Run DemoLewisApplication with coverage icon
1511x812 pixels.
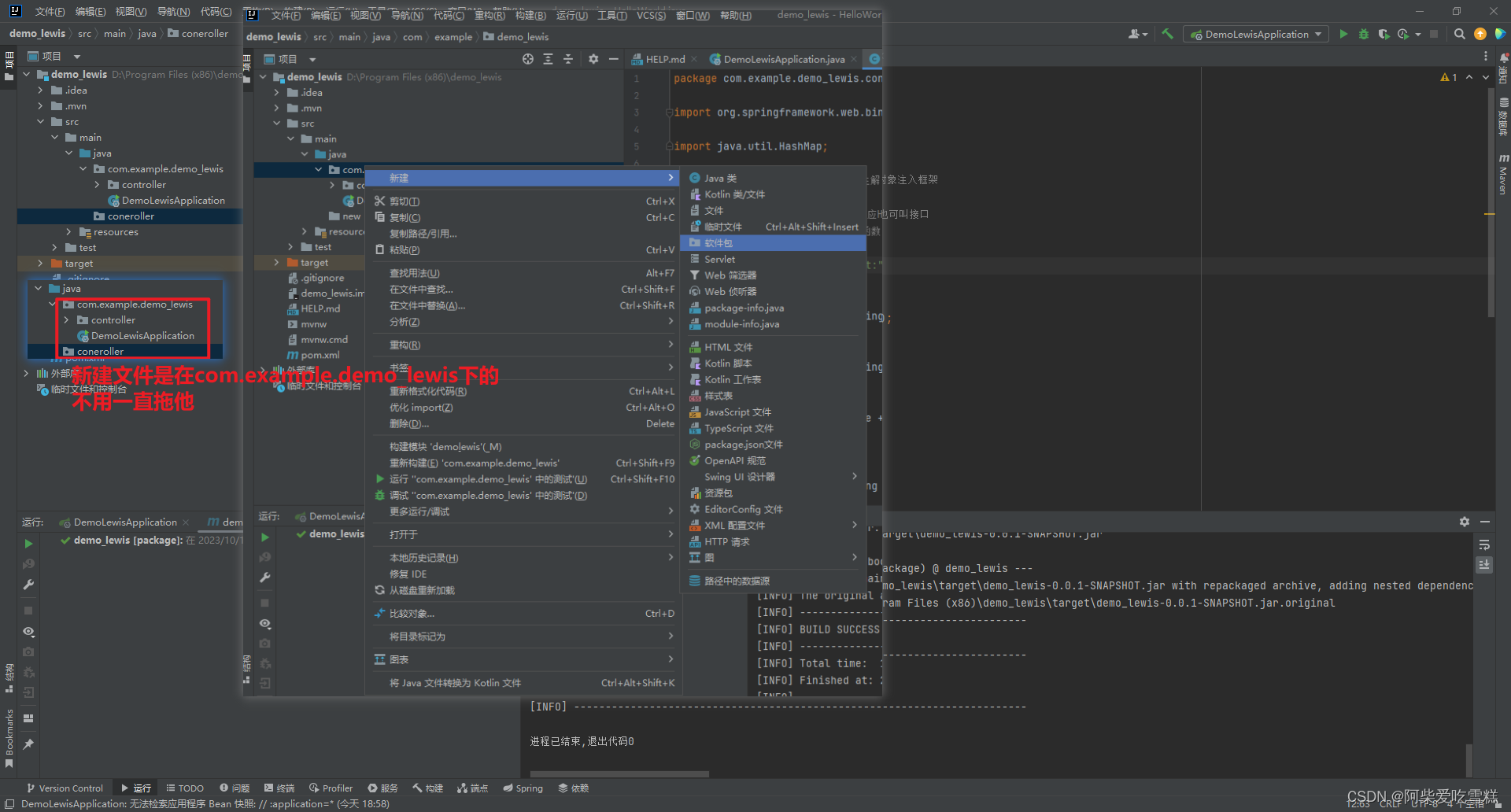tap(1383, 34)
